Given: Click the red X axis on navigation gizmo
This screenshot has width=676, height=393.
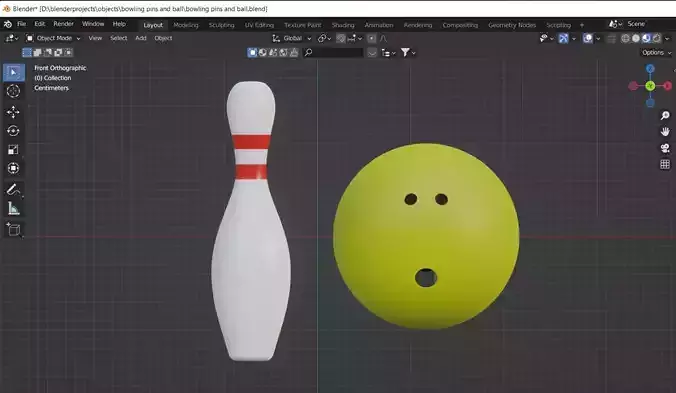Looking at the screenshot, I should click(667, 86).
